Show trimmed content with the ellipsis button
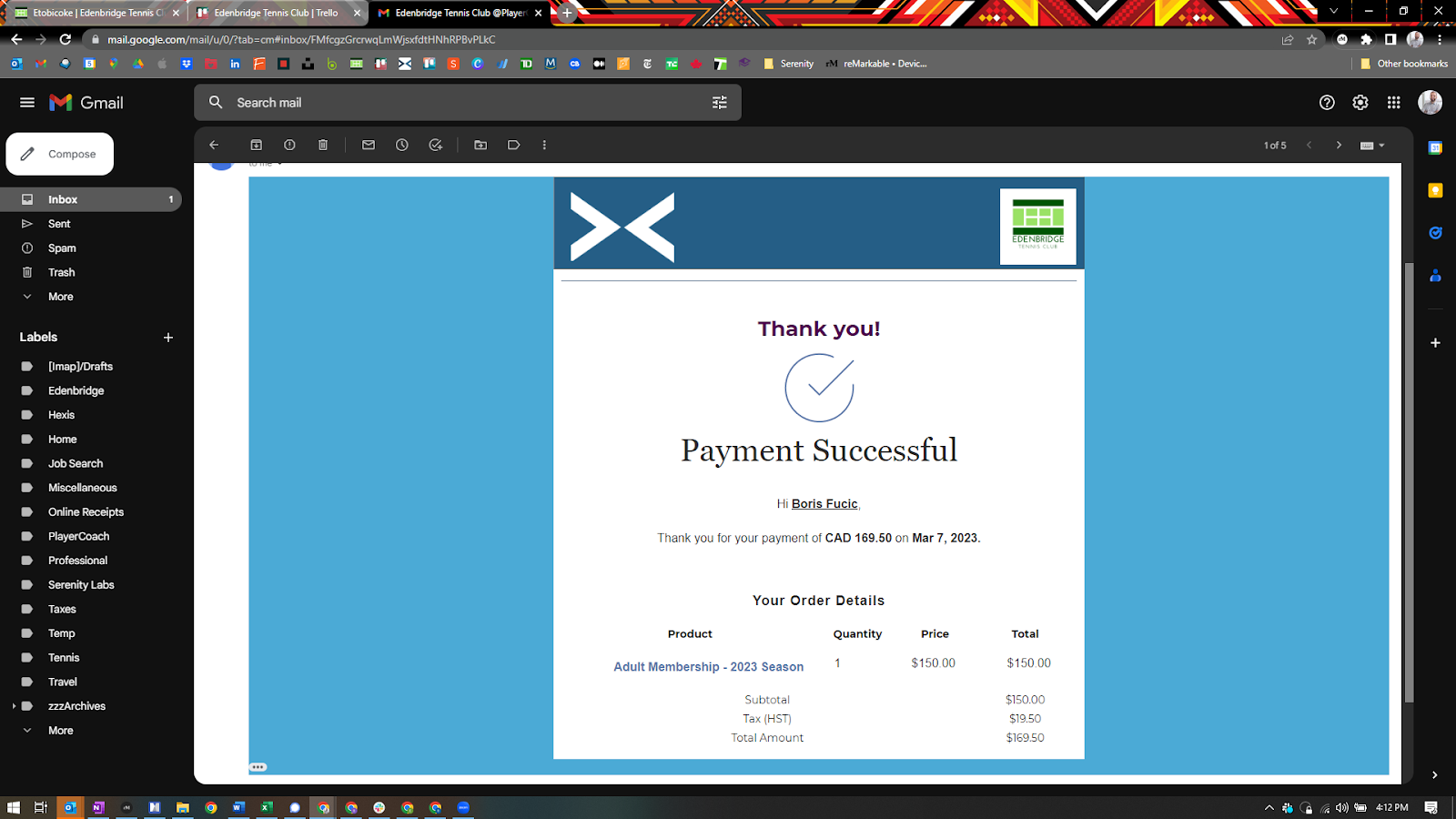 (x=258, y=767)
